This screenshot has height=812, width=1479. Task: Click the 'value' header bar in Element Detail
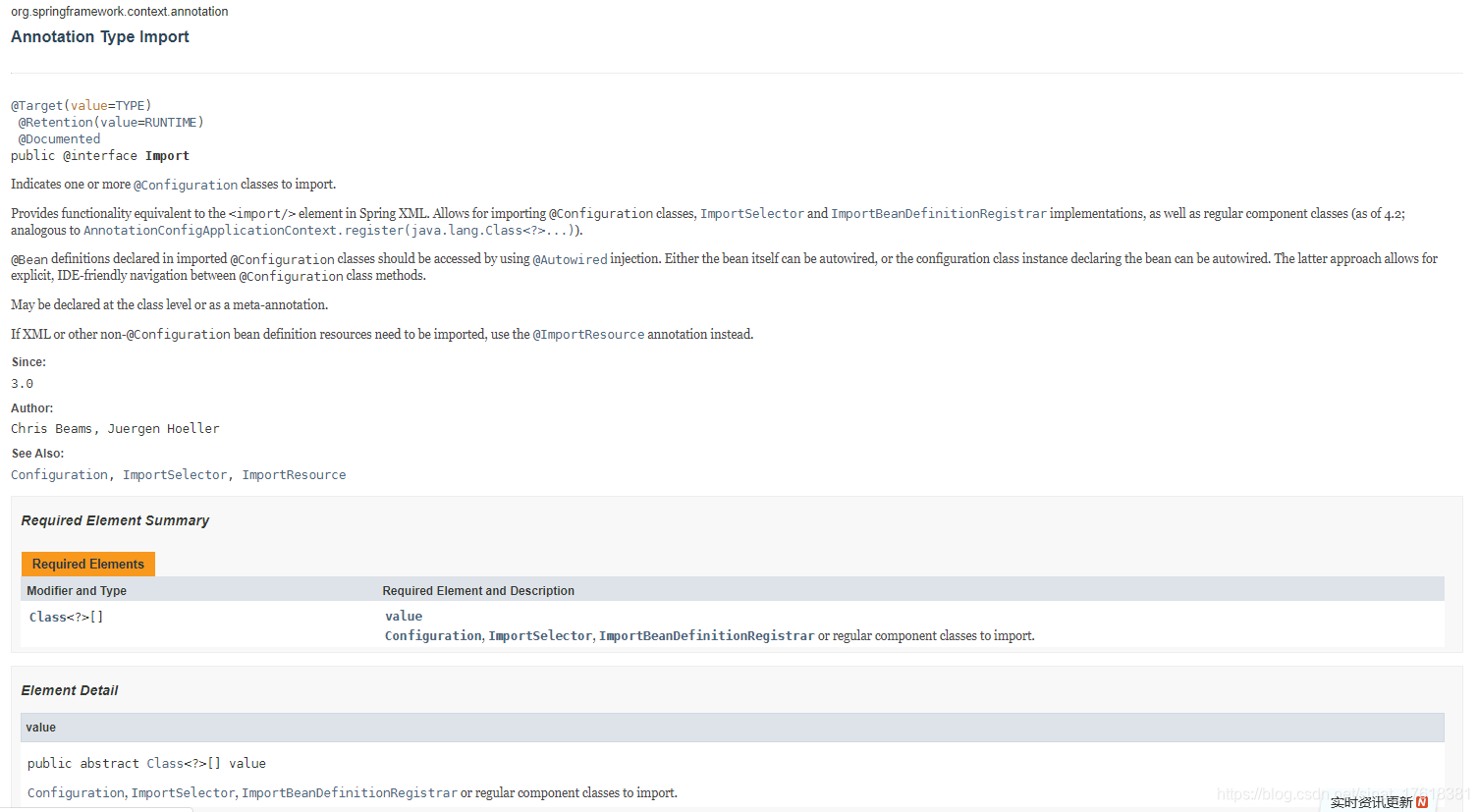[x=733, y=728]
